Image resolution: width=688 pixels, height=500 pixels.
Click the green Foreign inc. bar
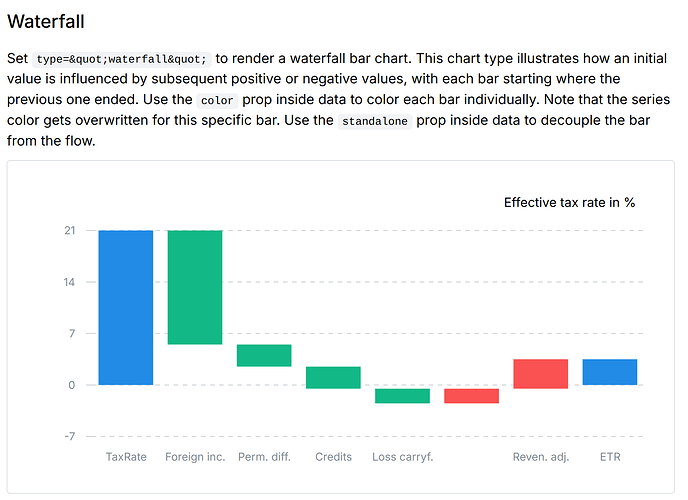[194, 287]
